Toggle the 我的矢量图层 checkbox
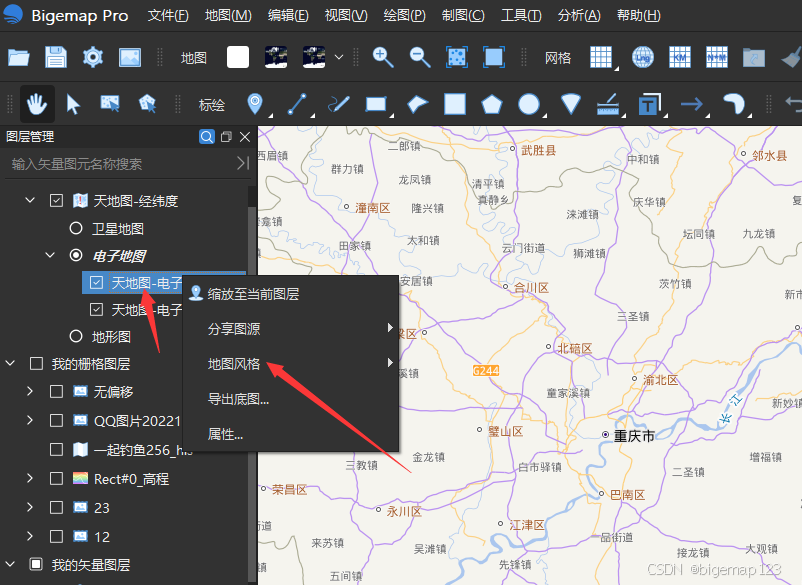Image resolution: width=802 pixels, height=585 pixels. tap(36, 564)
